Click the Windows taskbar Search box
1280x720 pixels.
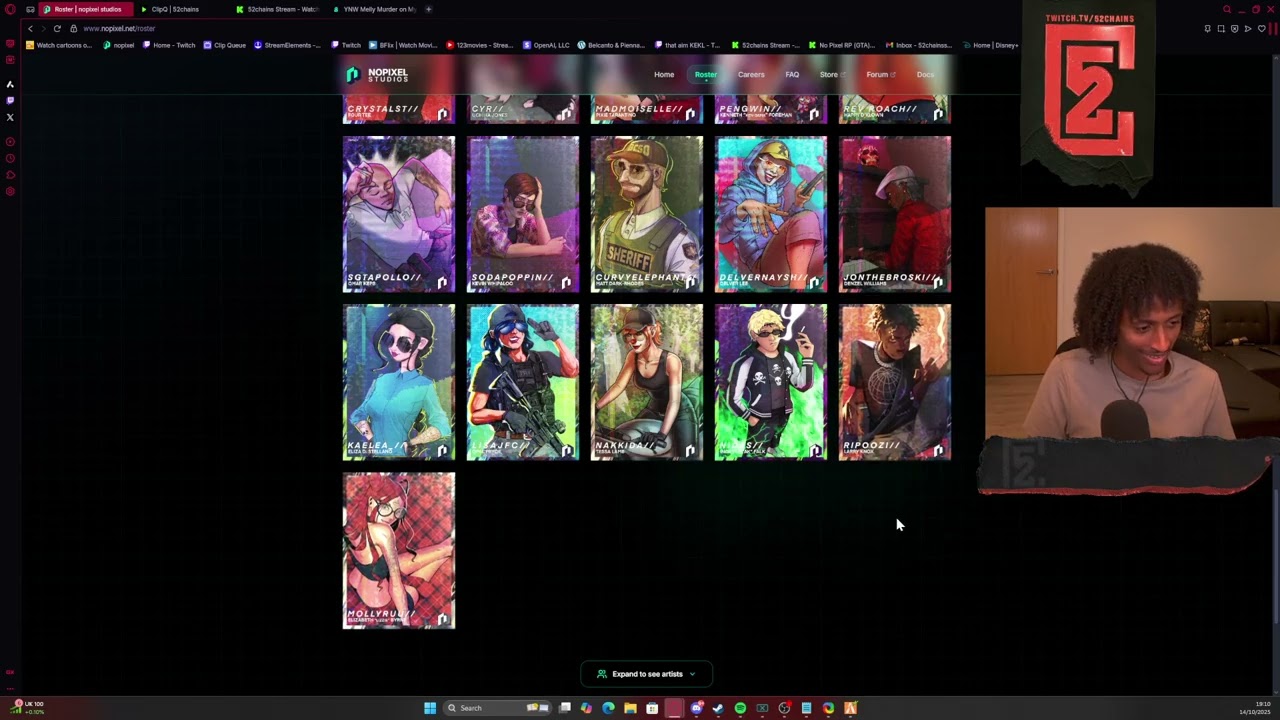(498, 708)
